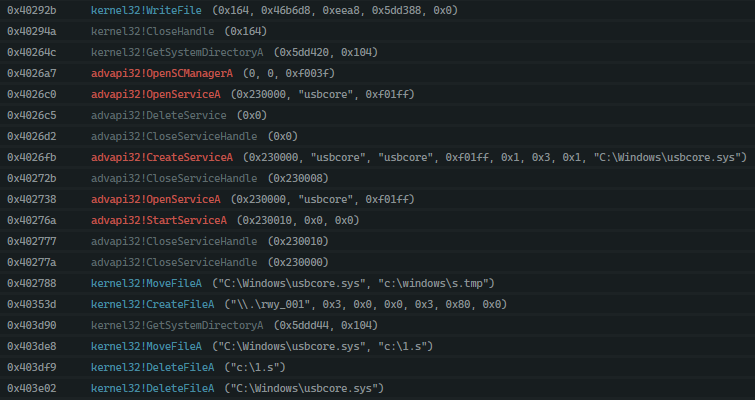
Task: Select advapi32!OpenSCManagerA call
Action: click(162, 73)
